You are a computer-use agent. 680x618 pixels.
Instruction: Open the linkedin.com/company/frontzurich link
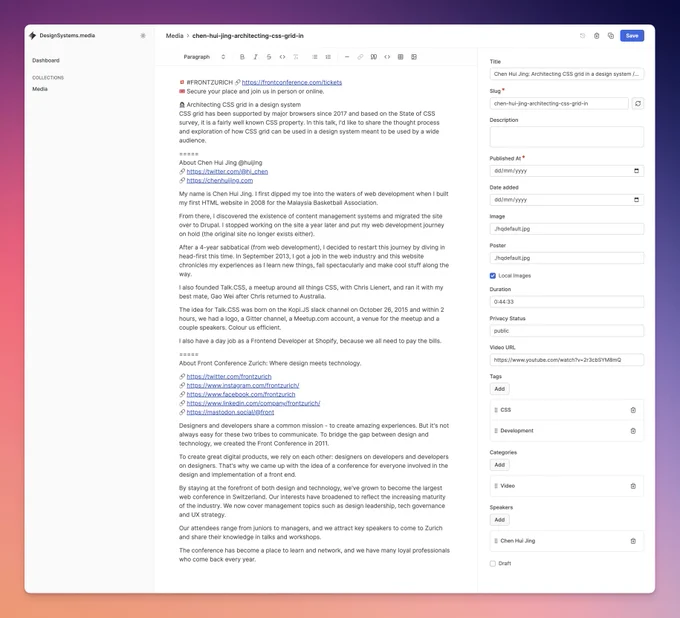tap(253, 403)
